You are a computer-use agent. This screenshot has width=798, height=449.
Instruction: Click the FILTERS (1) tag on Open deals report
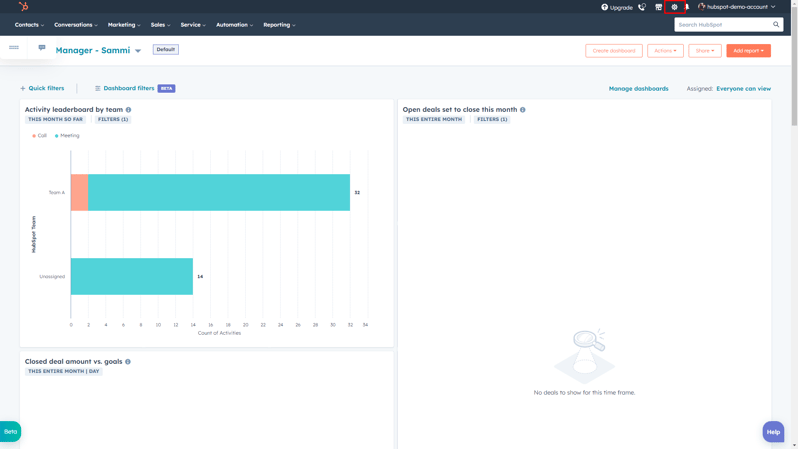492,119
